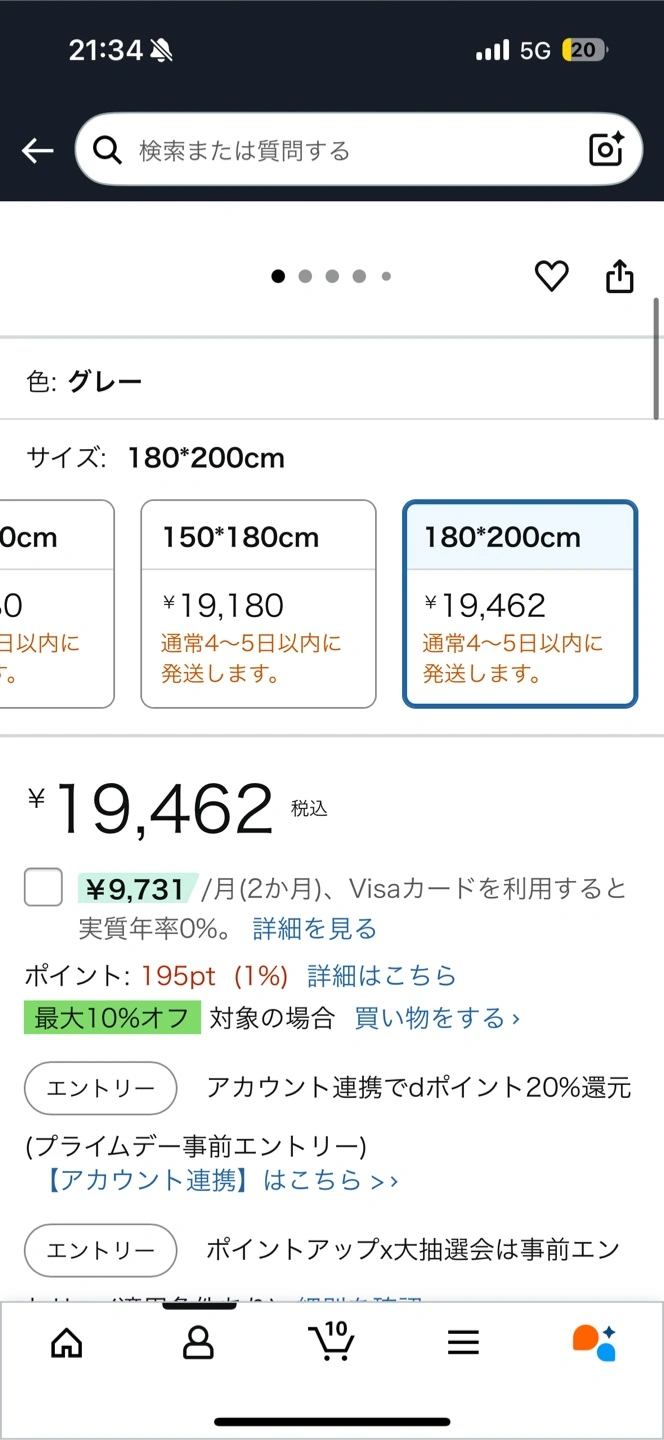The image size is (664, 1440).
Task: Select 180*200cm size option
Action: coord(520,604)
